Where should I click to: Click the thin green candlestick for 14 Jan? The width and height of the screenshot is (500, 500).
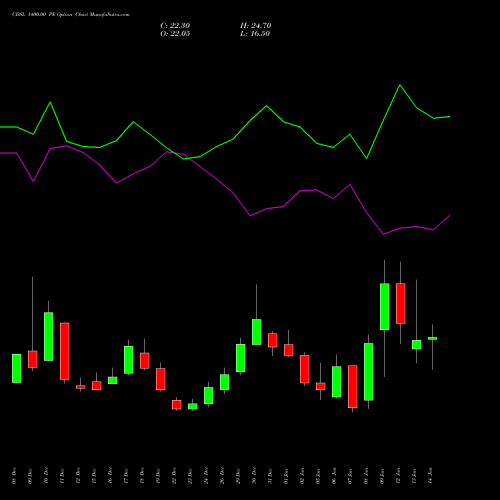(x=433, y=338)
